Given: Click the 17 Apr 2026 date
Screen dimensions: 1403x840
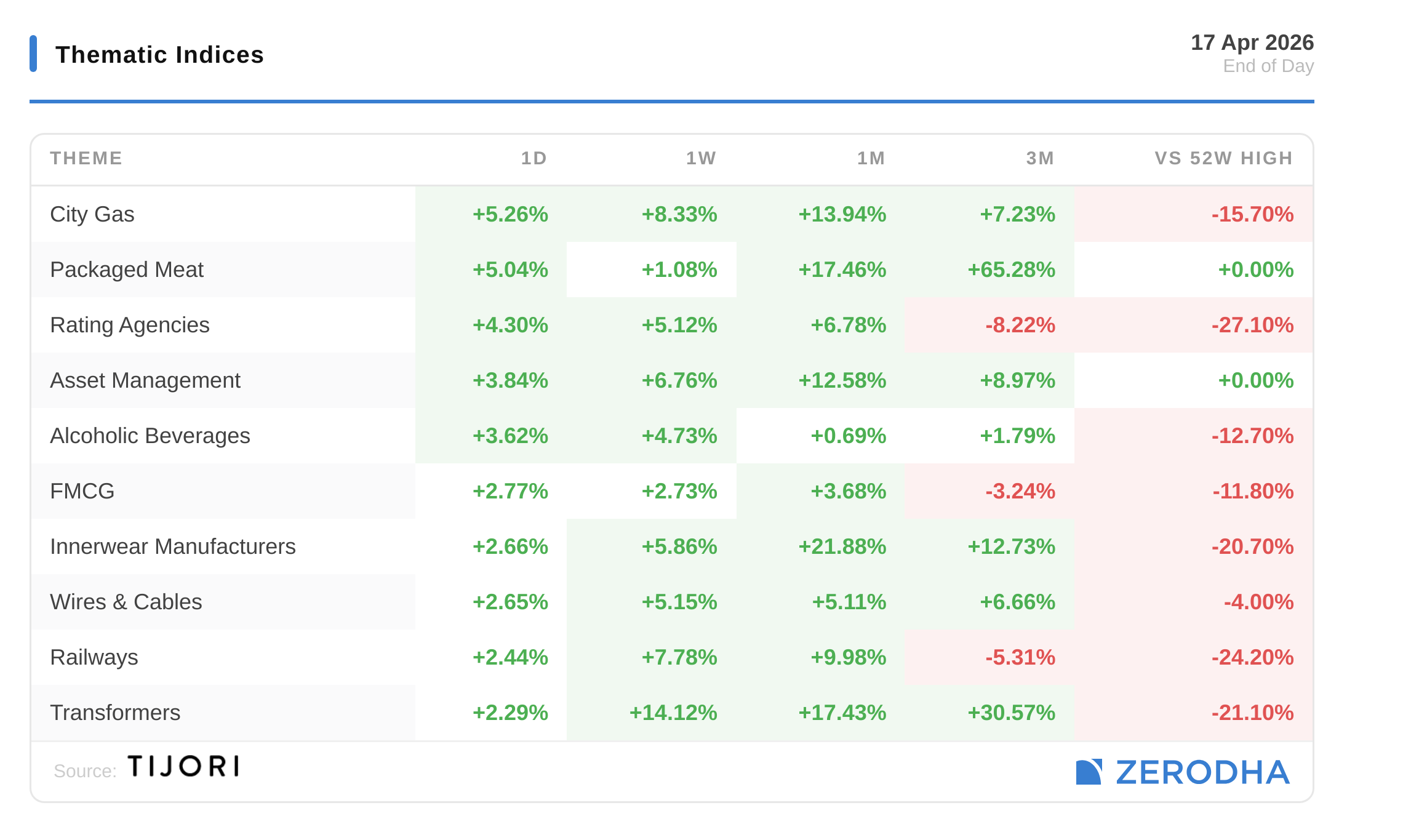Looking at the screenshot, I should pos(1252,42).
